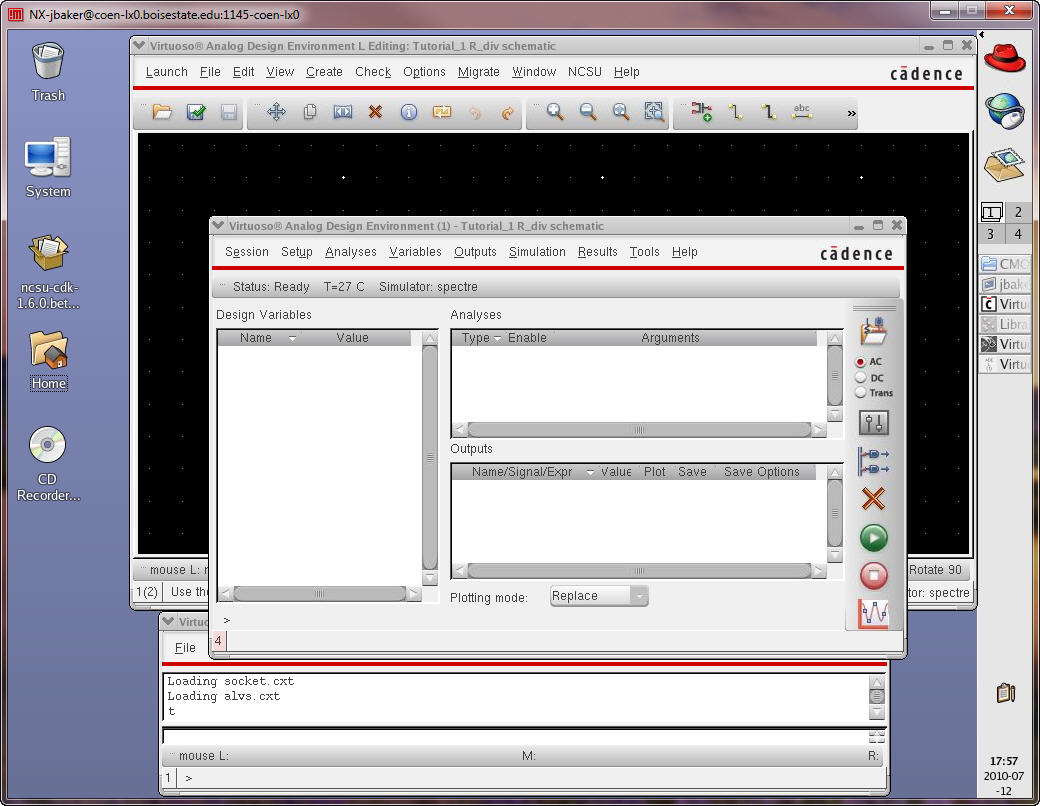Click the Plot Outputs waveform icon

[874, 613]
